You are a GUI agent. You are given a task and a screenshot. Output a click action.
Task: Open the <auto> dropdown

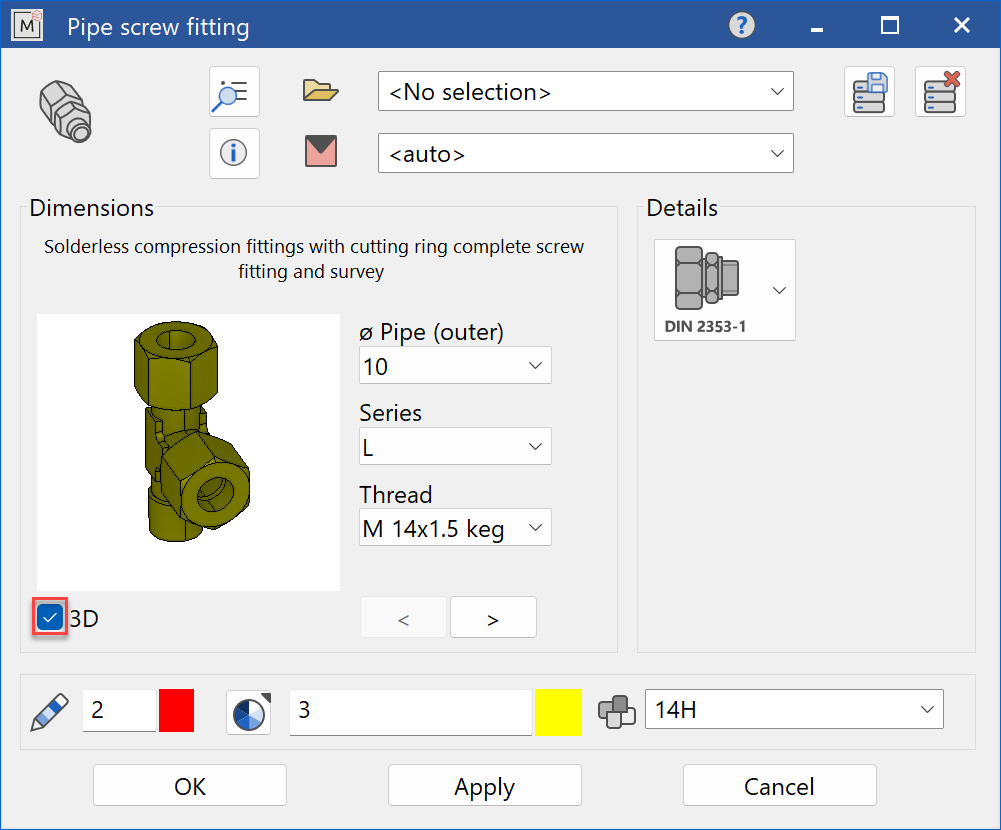[x=585, y=153]
